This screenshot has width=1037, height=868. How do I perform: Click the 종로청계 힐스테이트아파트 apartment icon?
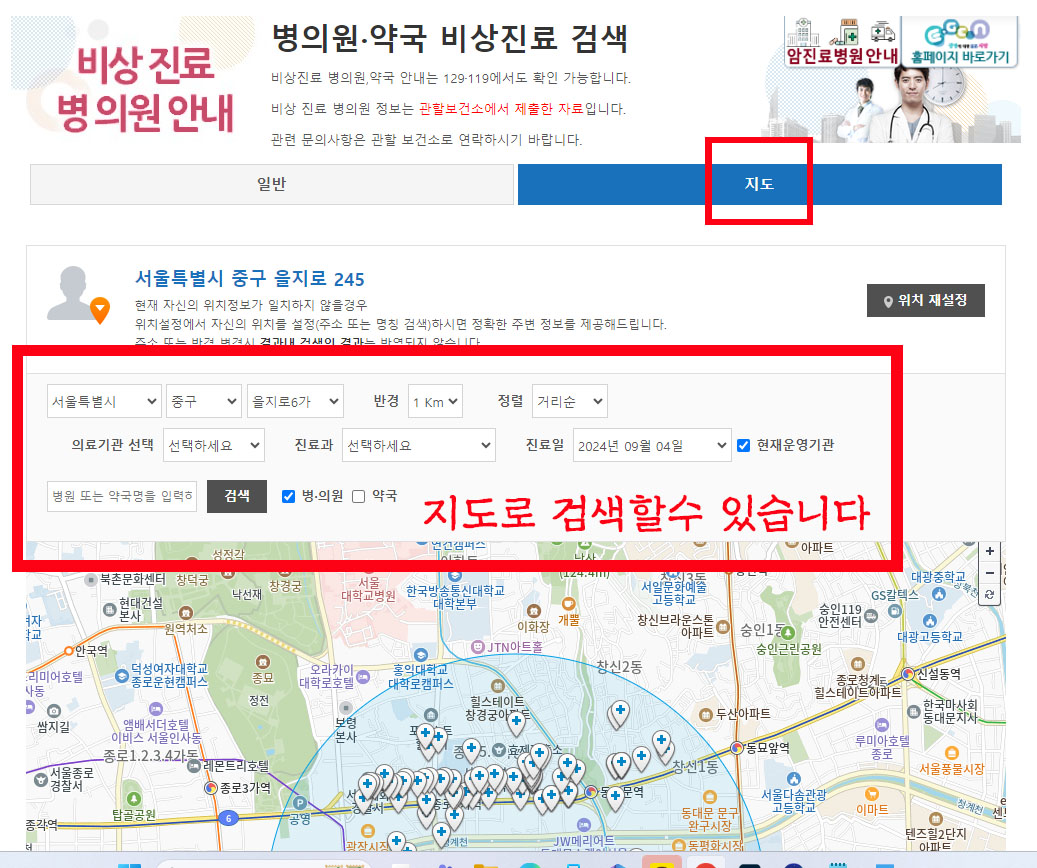(858, 664)
